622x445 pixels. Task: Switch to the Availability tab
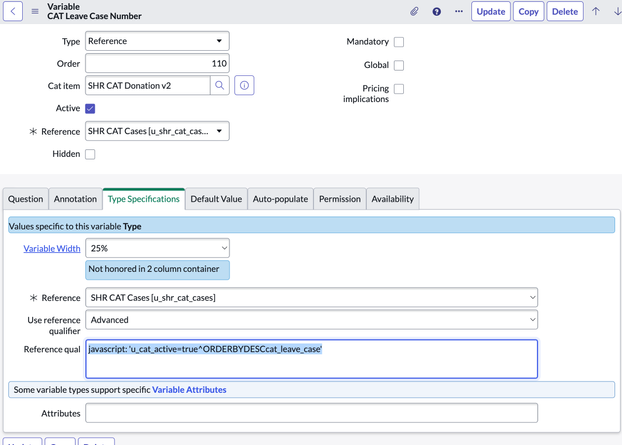point(392,199)
